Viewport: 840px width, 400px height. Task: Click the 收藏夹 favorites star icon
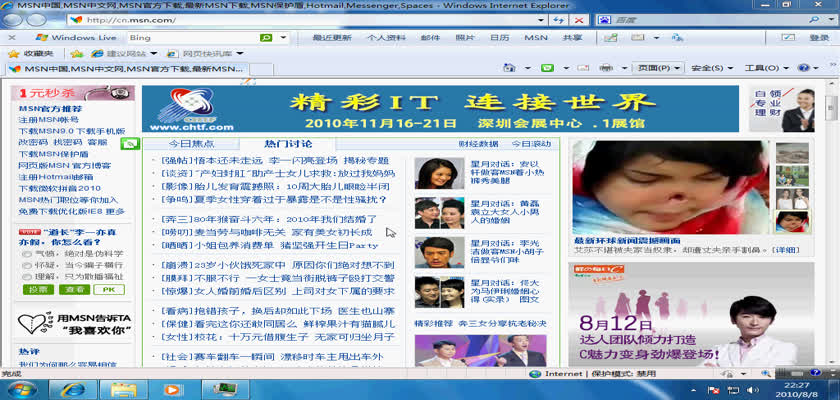[x=13, y=54]
